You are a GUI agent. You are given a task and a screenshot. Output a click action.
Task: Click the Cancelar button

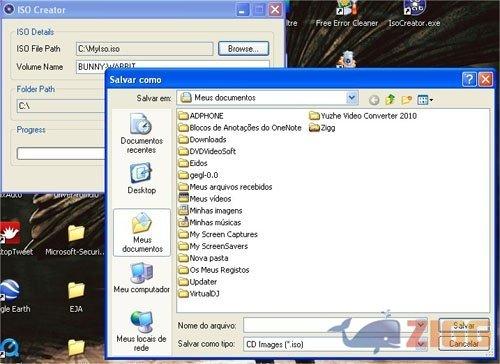coord(464,343)
